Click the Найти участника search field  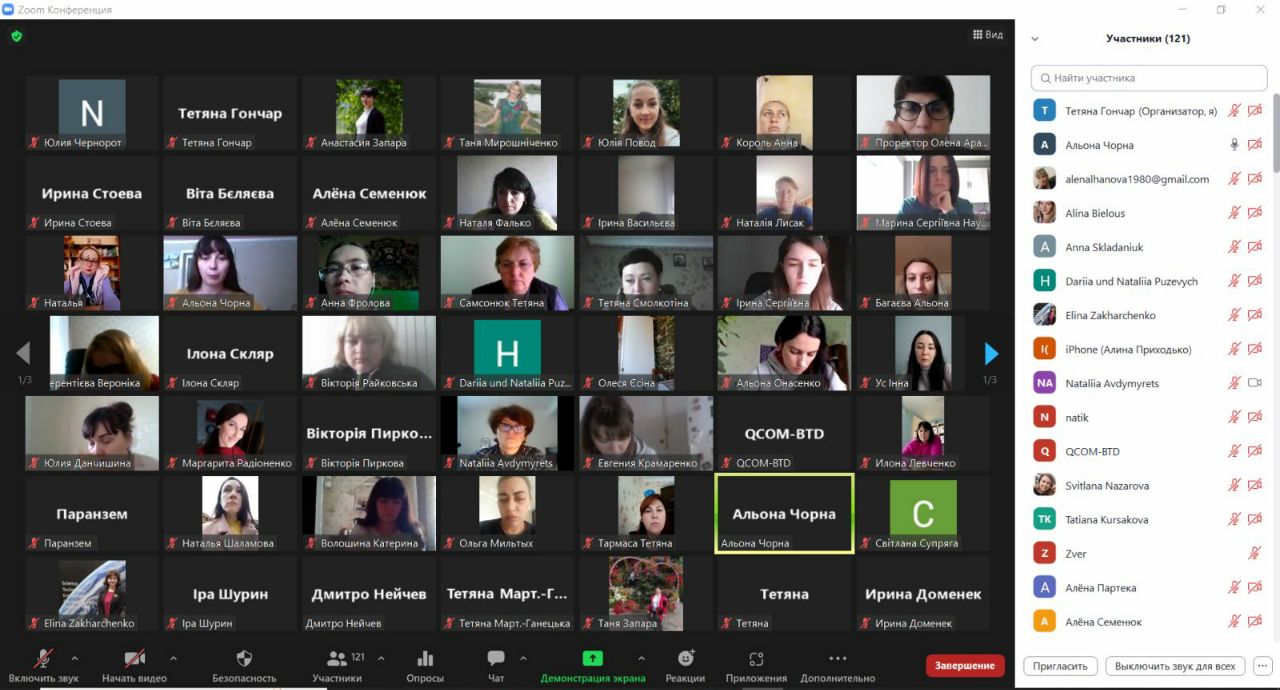point(1150,78)
